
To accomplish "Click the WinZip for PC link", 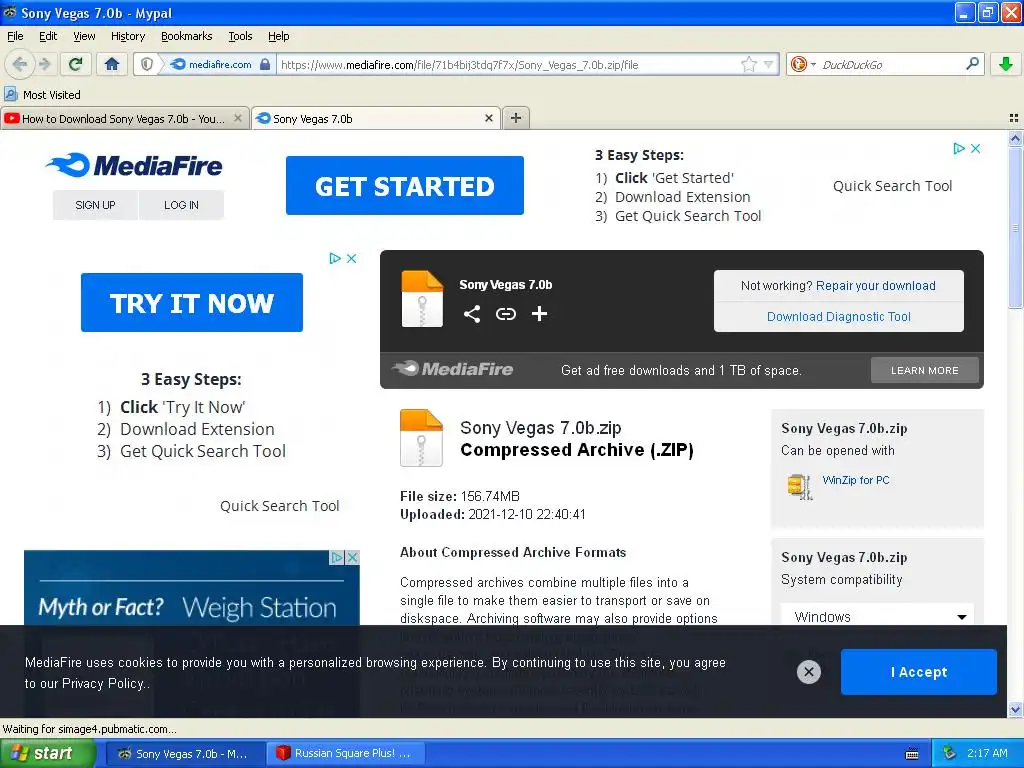I will [x=856, y=480].
